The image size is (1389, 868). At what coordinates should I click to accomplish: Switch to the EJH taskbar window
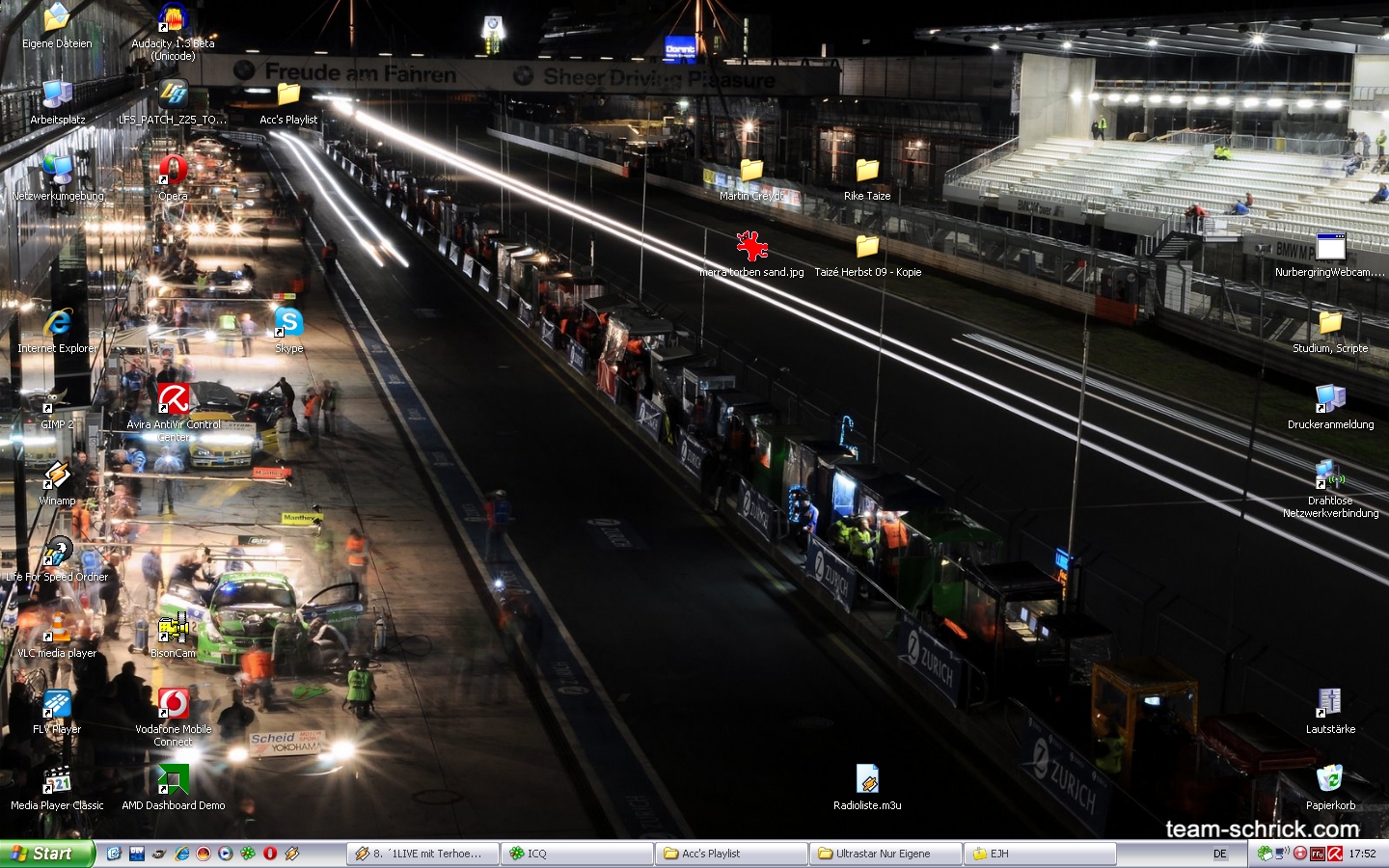click(x=1041, y=854)
